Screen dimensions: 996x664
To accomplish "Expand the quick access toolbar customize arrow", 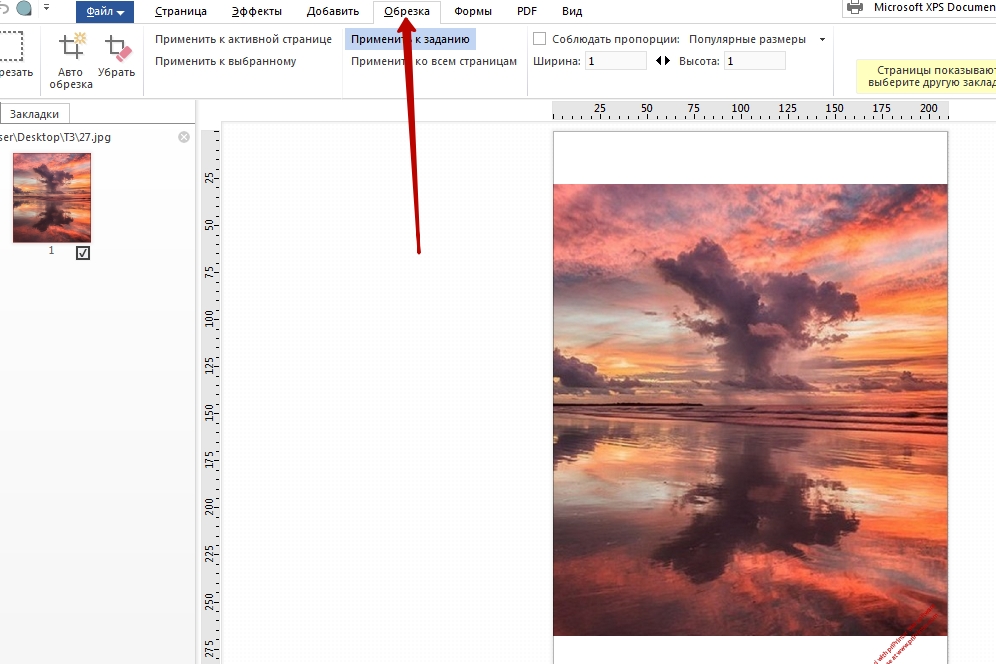I will tap(46, 8).
